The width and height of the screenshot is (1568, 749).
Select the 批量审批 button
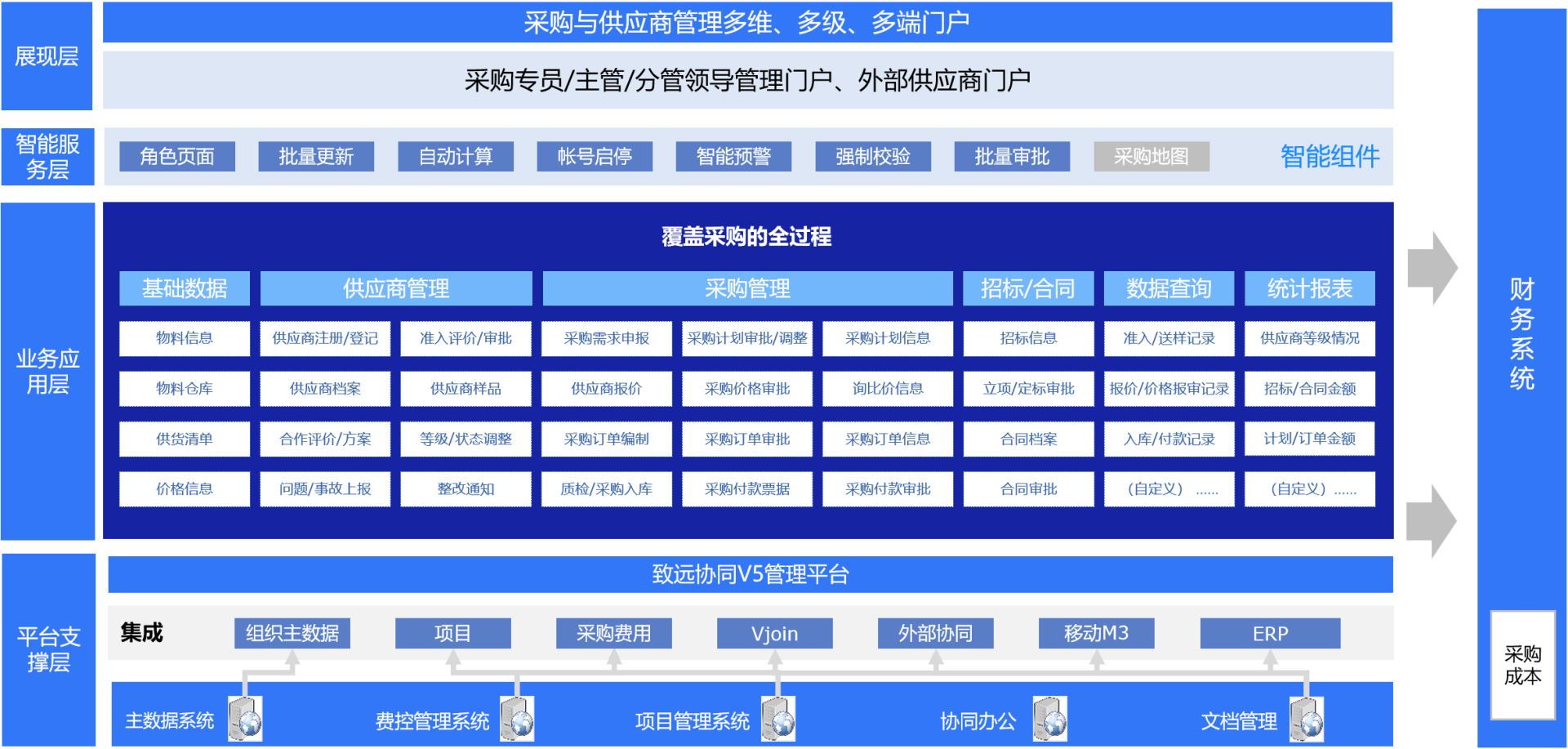pyautogui.click(x=1012, y=156)
